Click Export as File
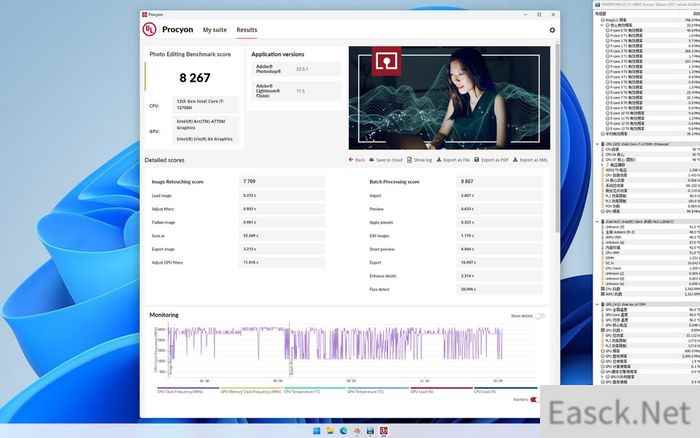The width and height of the screenshot is (700, 438). pos(453,160)
